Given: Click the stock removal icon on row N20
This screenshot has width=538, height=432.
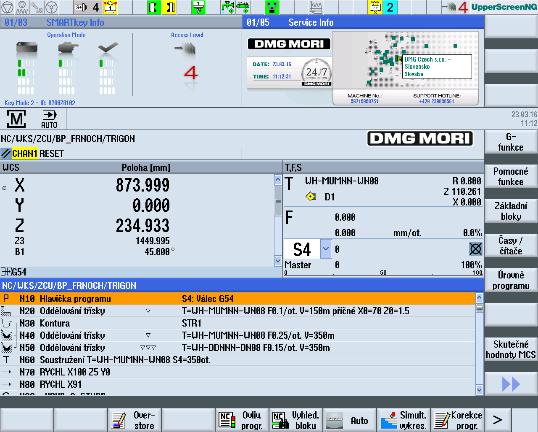Looking at the screenshot, I should 6,311.
